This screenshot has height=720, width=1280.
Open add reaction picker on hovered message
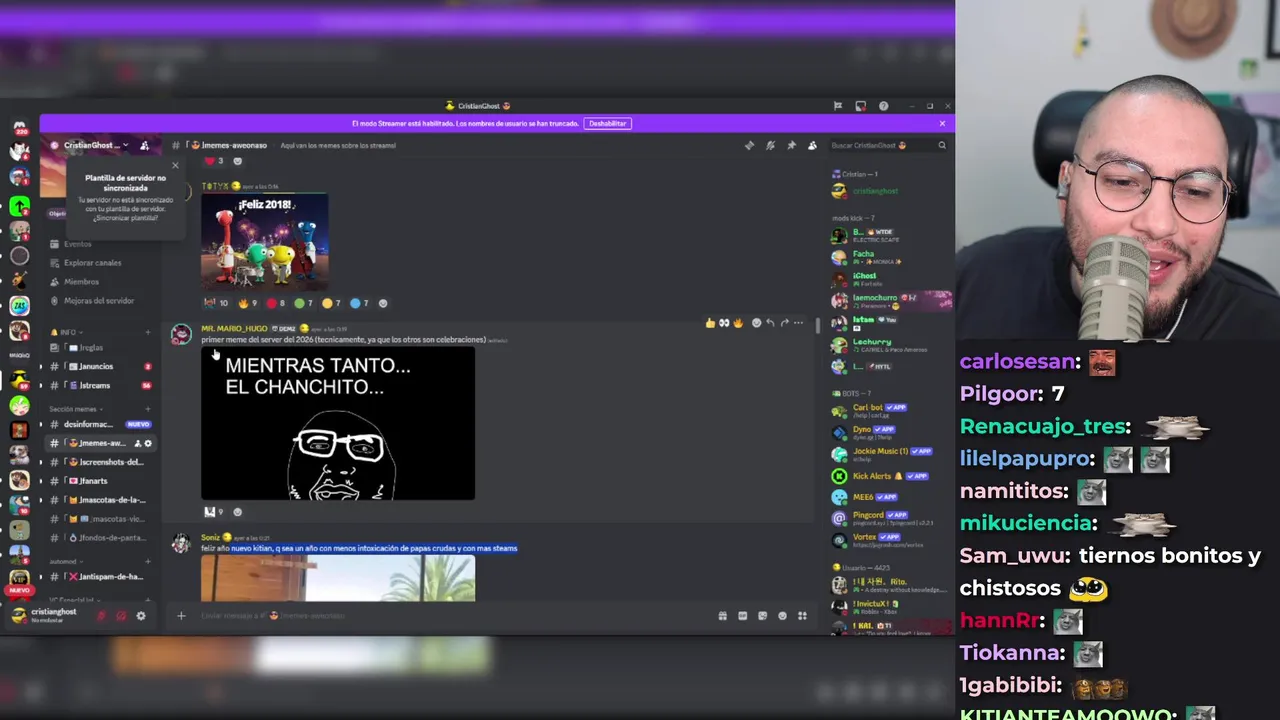click(756, 323)
